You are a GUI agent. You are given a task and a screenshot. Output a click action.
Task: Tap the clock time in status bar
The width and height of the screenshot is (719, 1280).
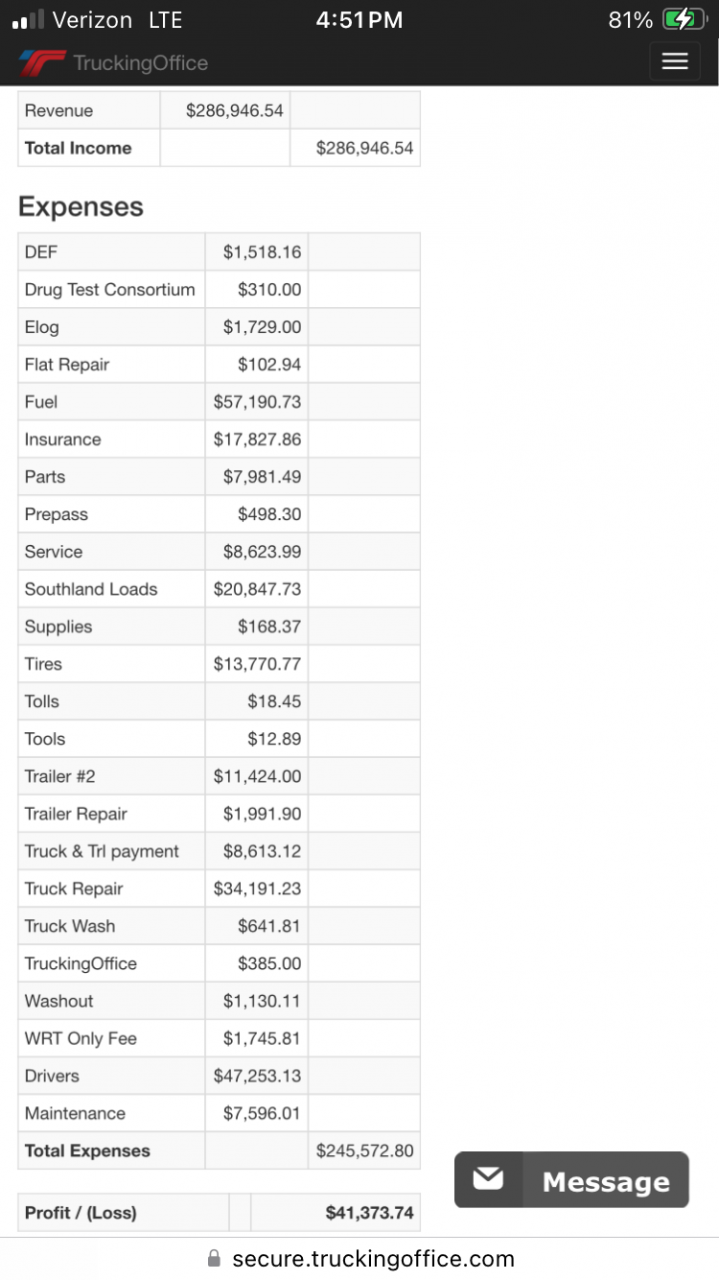pos(359,20)
